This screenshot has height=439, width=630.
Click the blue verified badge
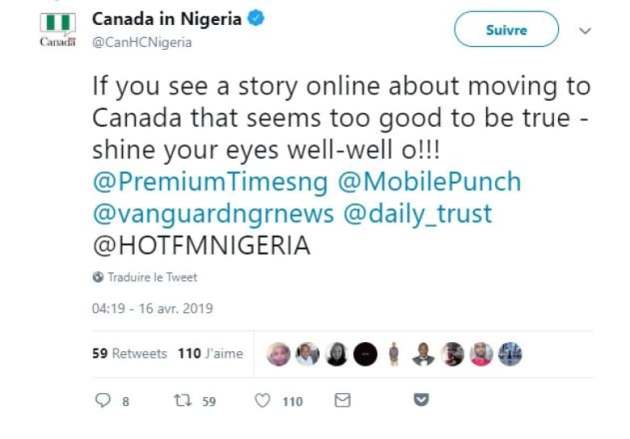256,18
